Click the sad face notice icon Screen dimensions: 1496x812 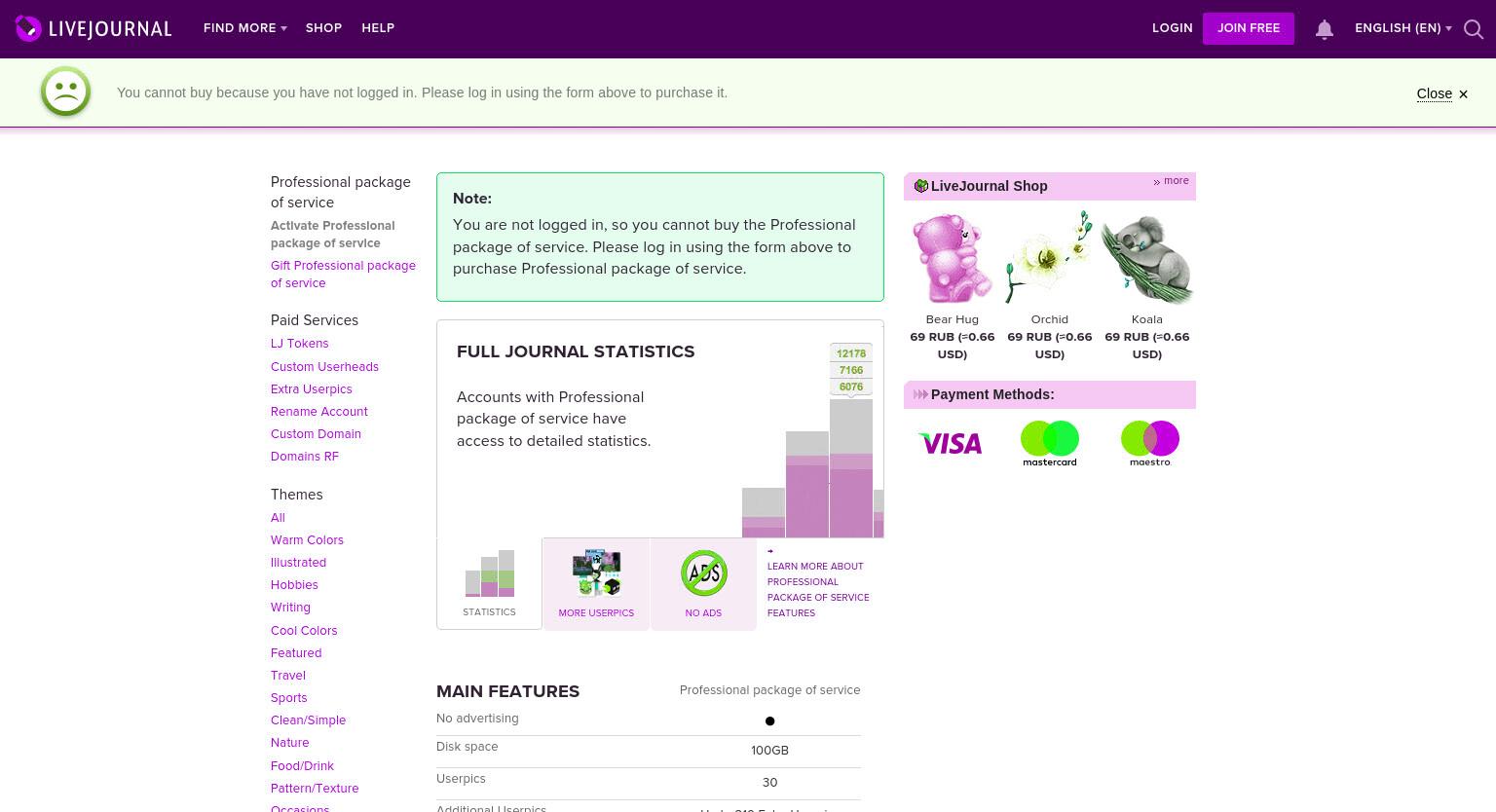point(66,92)
